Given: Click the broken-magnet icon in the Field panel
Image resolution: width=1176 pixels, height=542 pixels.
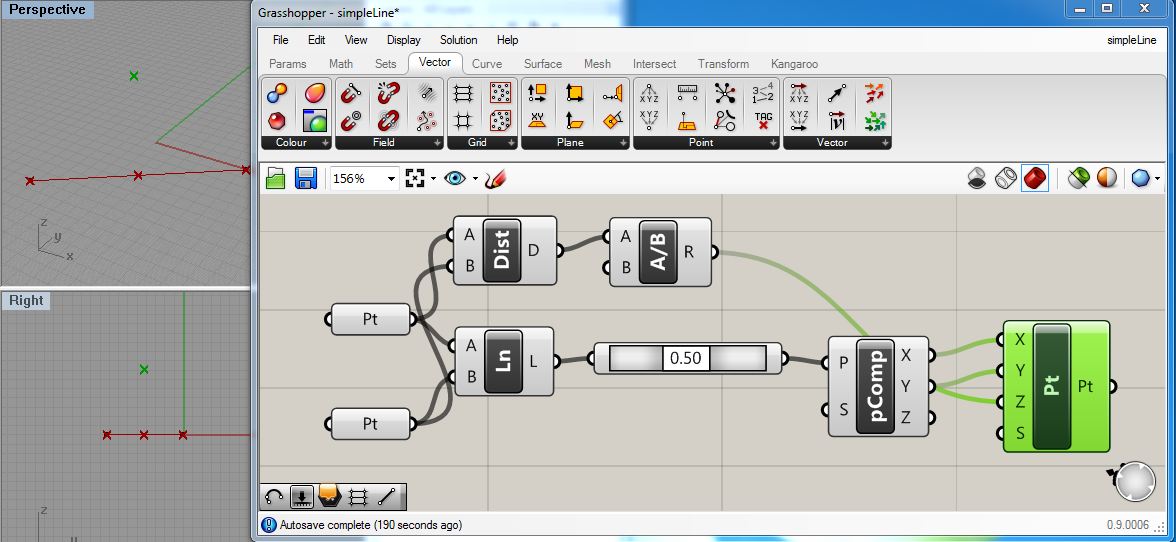Looking at the screenshot, I should 388,93.
